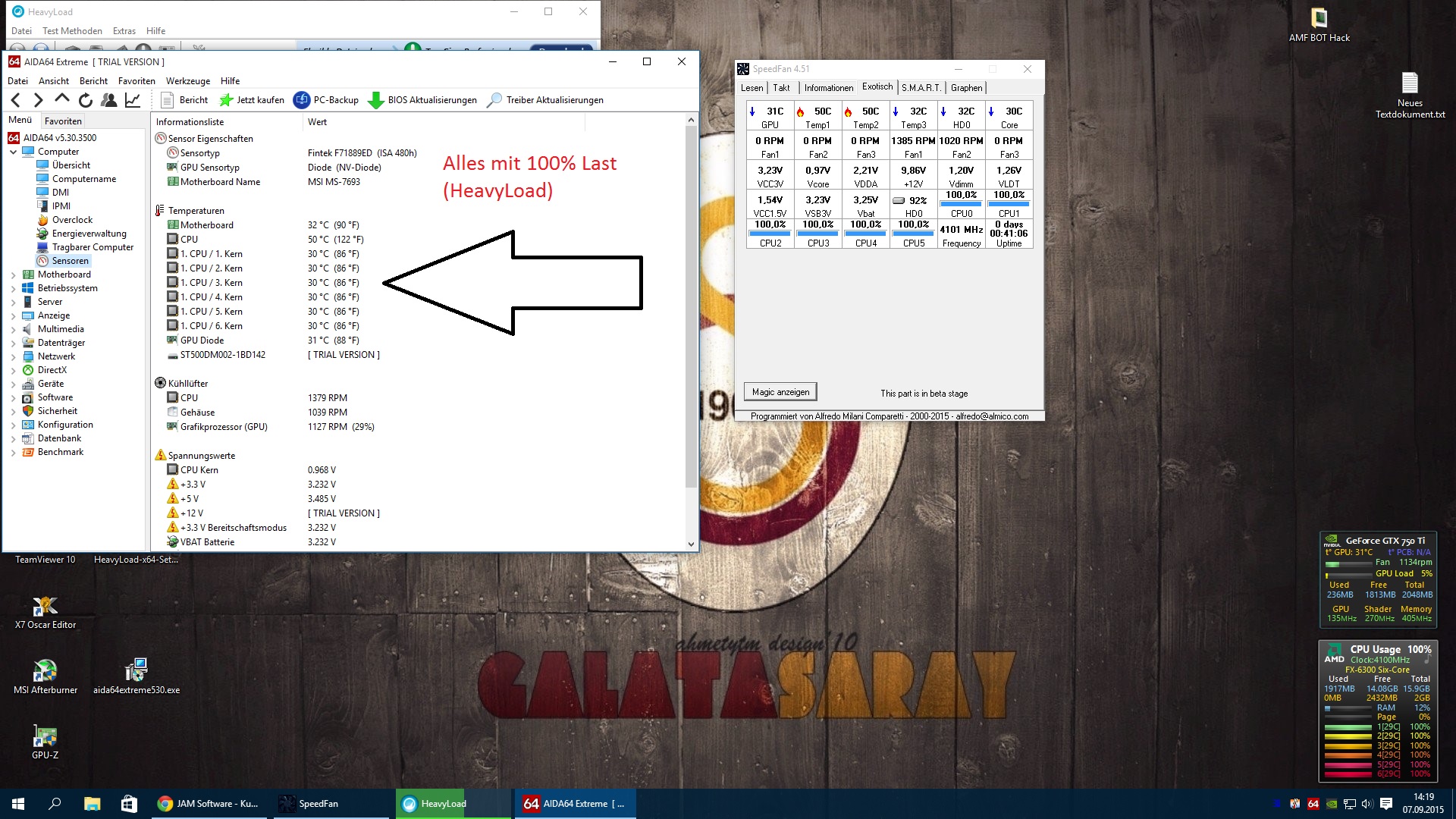Switch to S.M.A.R.T. tab in SpeedFan
Screen dimensions: 1456x819
pos(921,88)
